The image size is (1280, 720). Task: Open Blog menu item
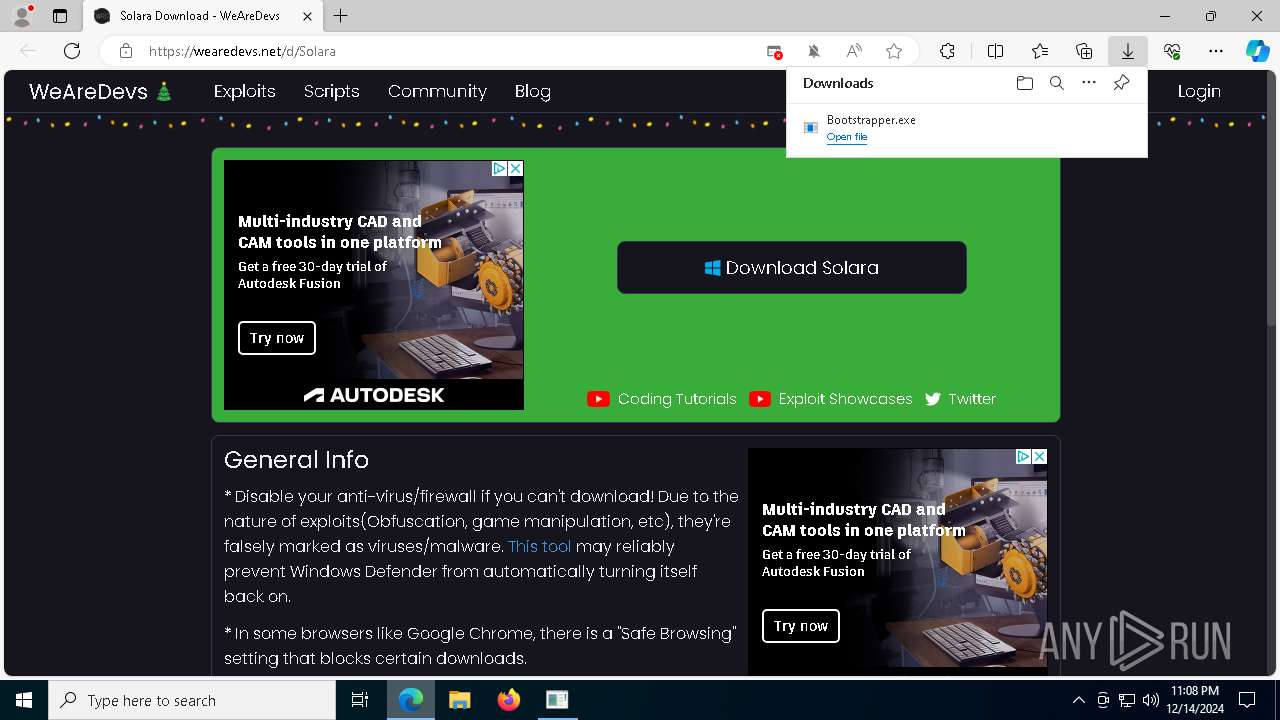pyautogui.click(x=533, y=91)
